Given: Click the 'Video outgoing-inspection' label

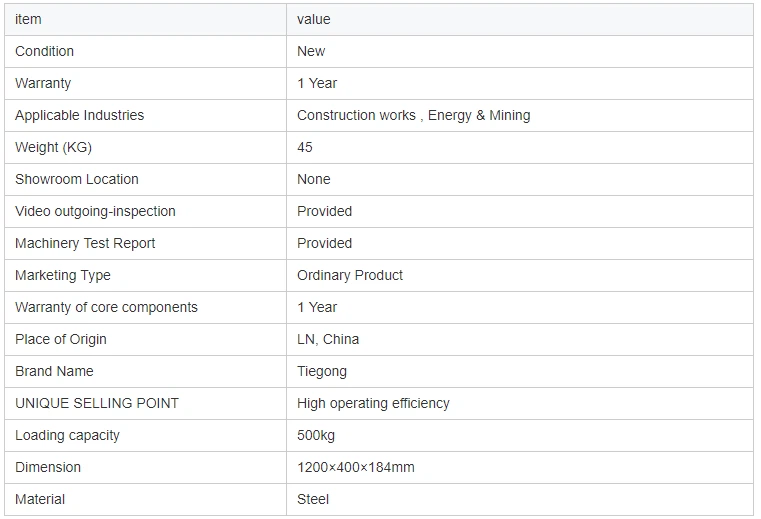Looking at the screenshot, I should click(x=95, y=211).
